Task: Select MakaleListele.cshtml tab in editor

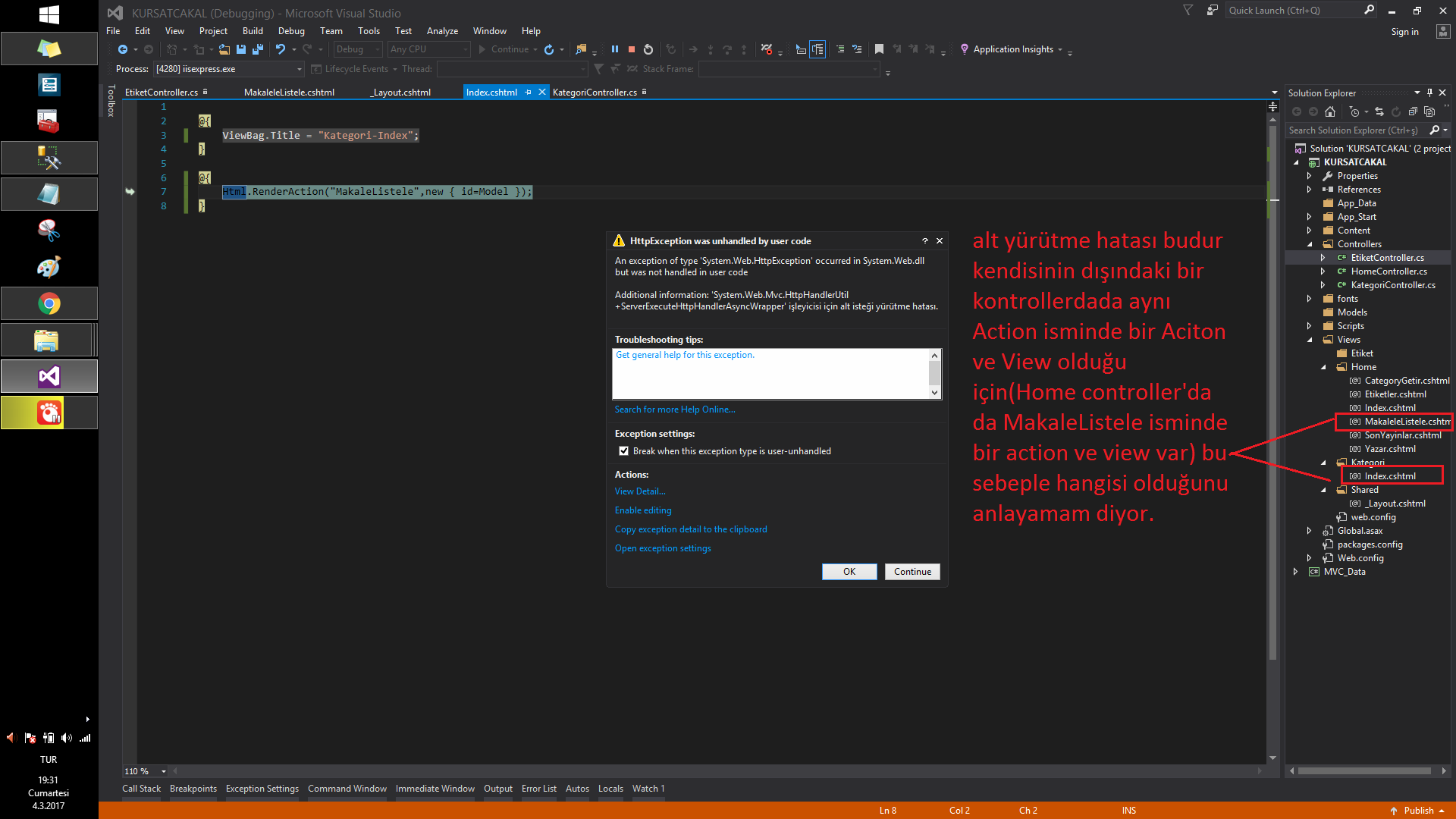Action: (x=289, y=92)
